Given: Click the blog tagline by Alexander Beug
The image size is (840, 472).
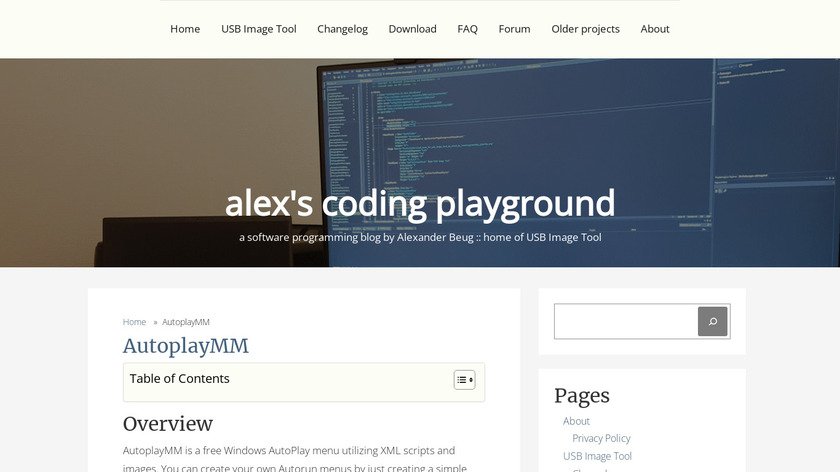Looking at the screenshot, I should tap(420, 237).
